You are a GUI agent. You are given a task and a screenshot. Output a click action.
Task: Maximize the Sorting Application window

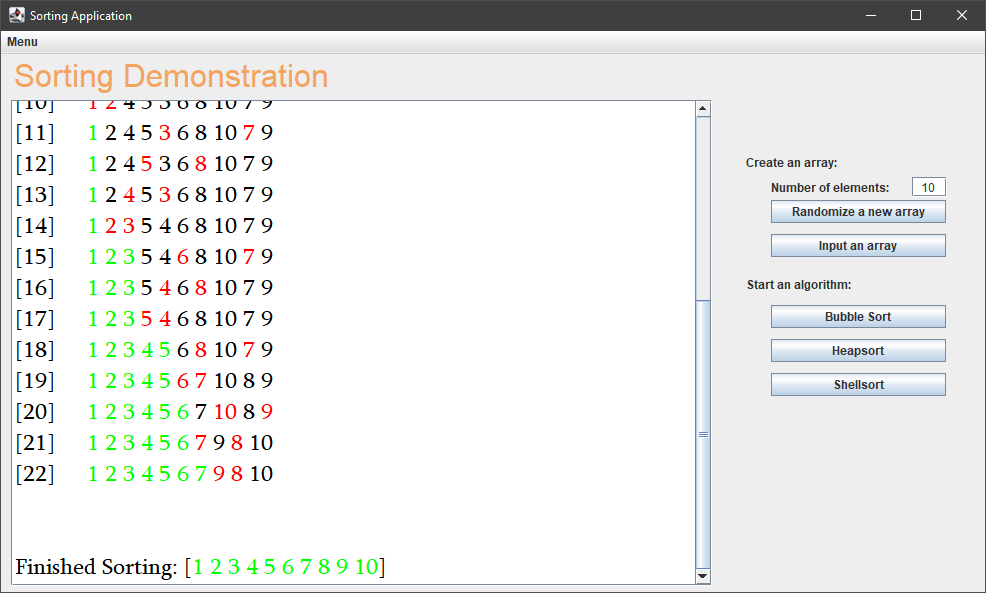(916, 15)
